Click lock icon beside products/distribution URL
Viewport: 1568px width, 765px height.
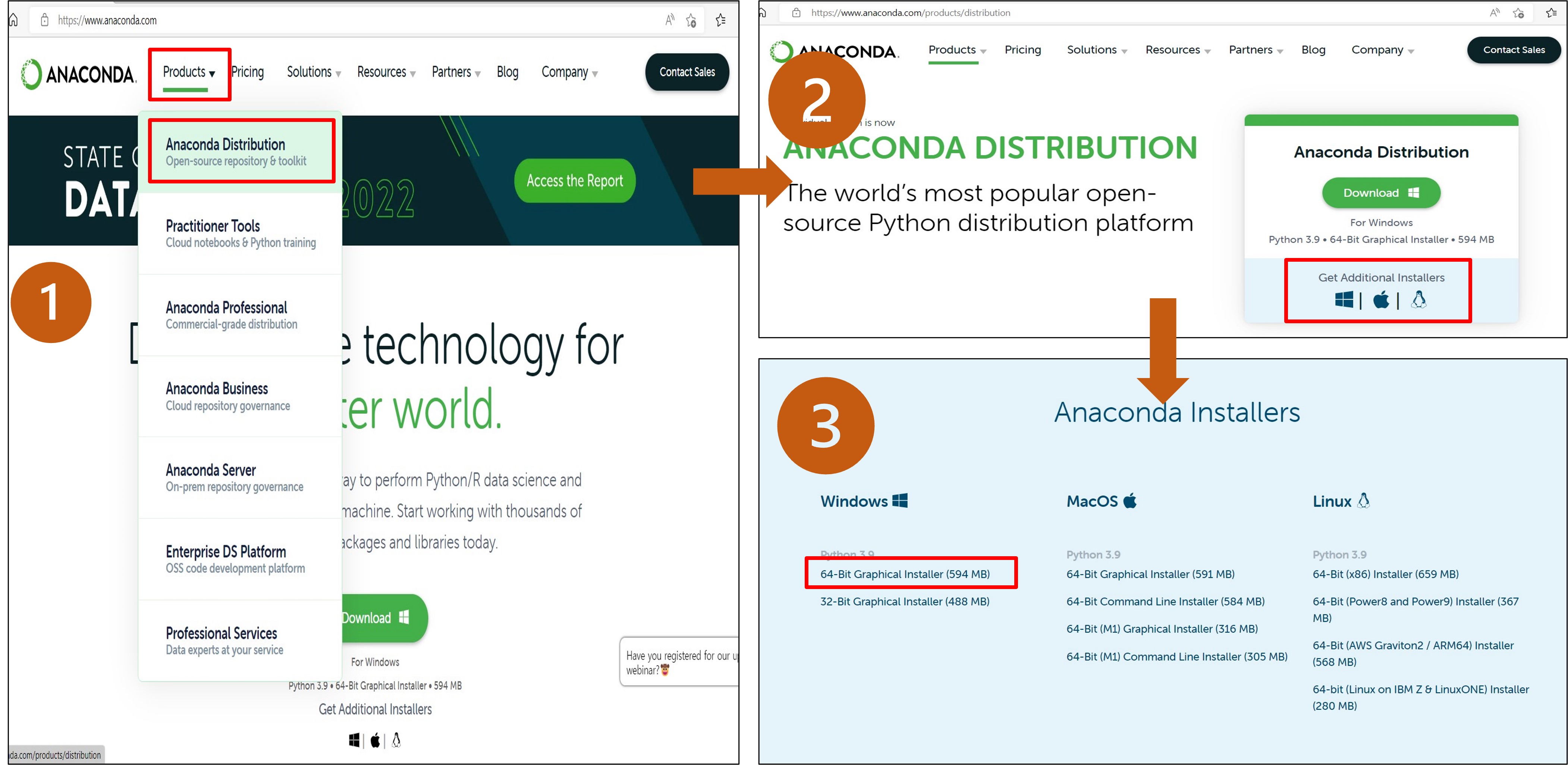pos(796,12)
